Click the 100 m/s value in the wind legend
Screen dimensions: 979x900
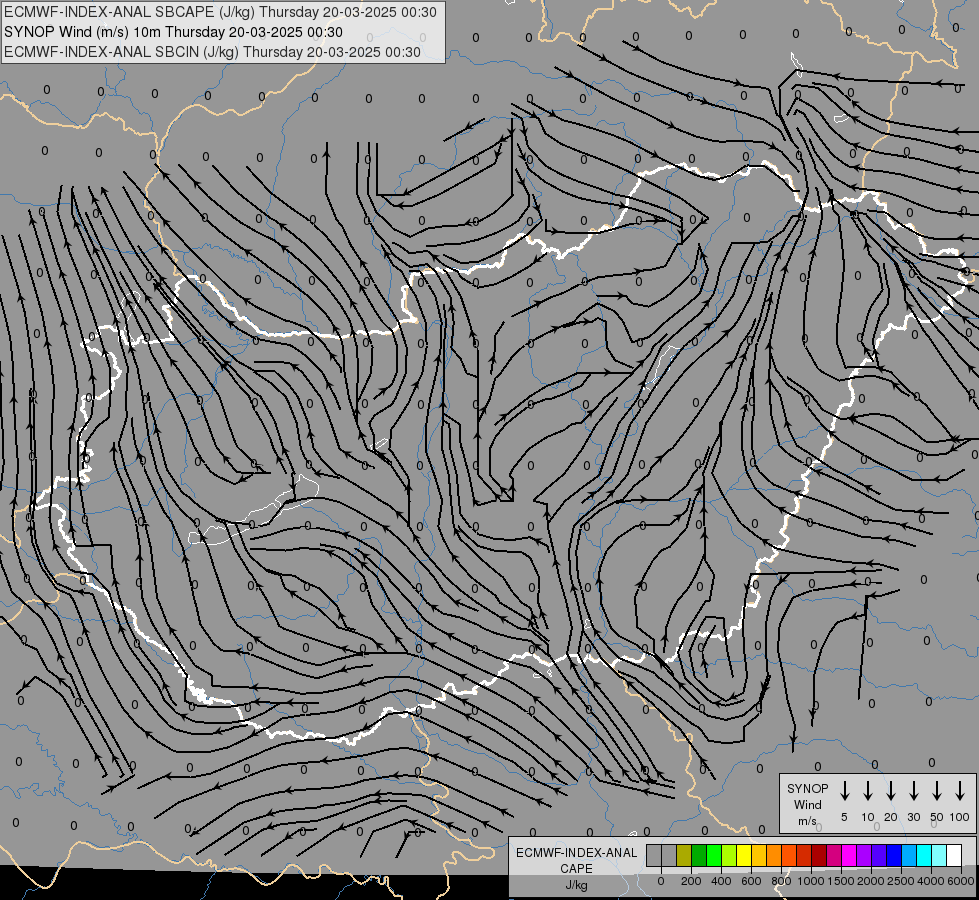(x=960, y=817)
